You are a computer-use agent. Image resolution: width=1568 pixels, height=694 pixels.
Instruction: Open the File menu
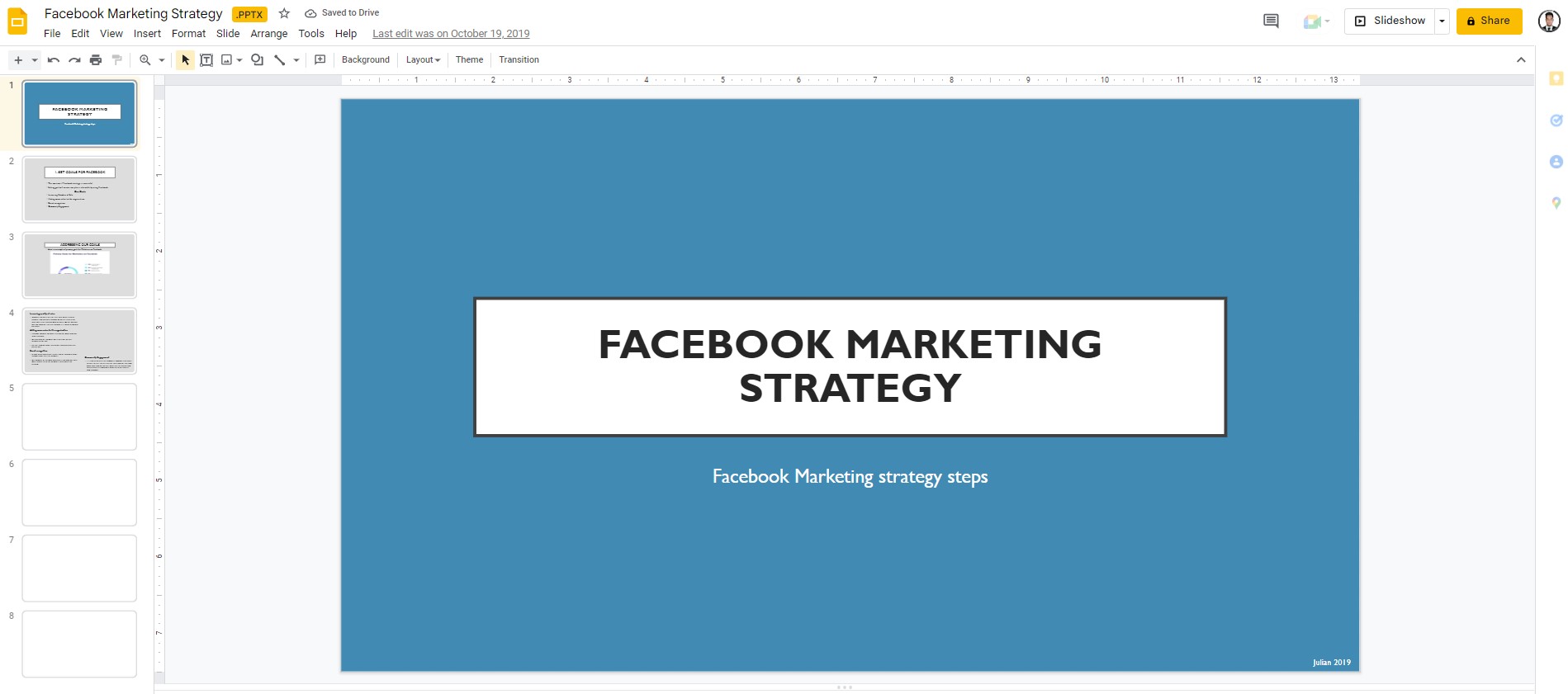(x=52, y=34)
